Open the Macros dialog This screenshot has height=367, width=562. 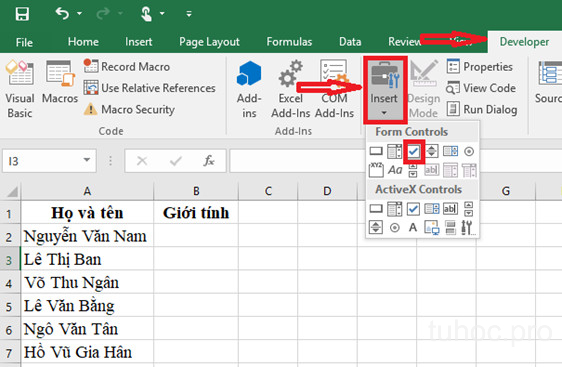pos(60,82)
